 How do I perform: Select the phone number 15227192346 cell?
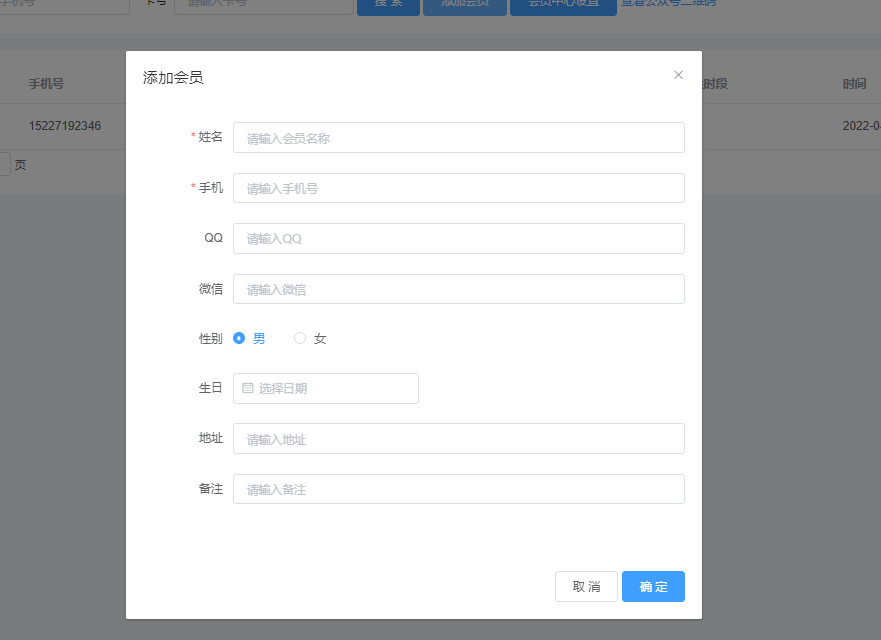(64, 126)
